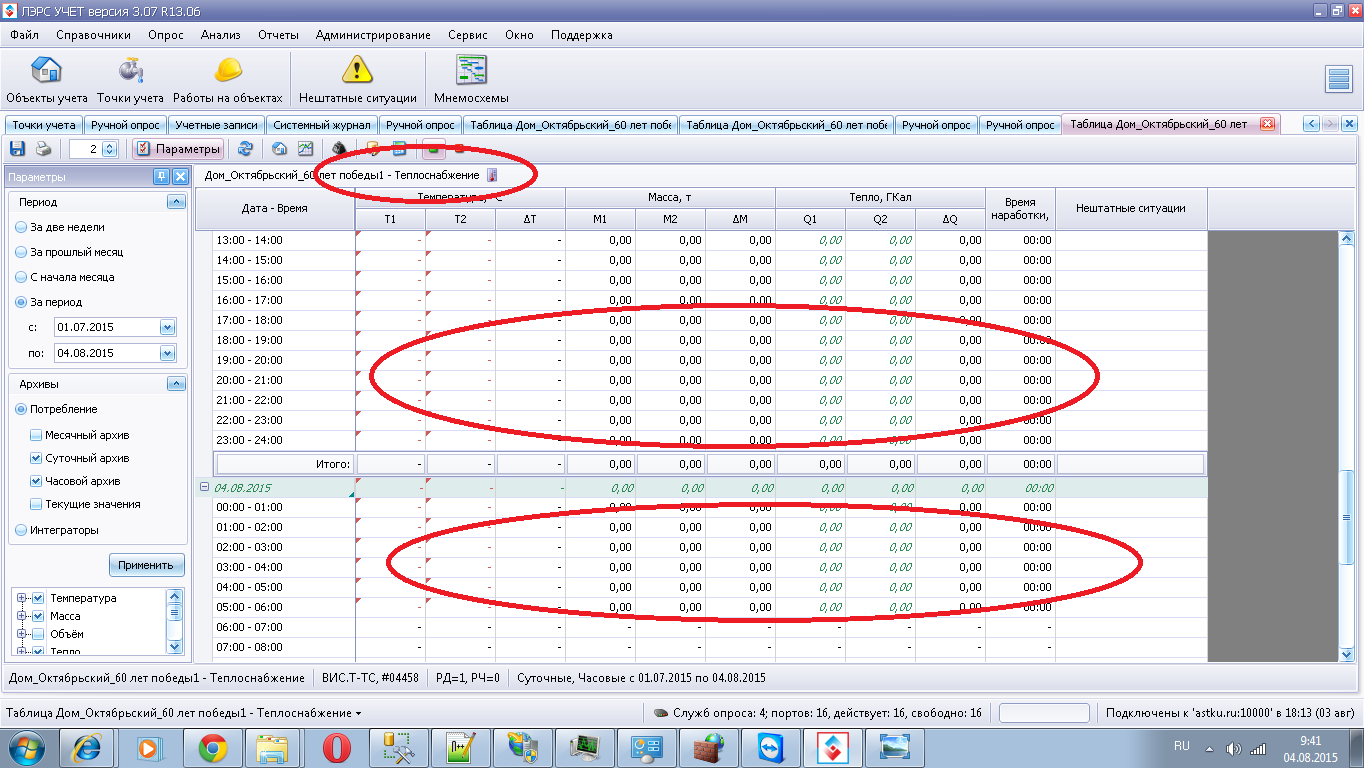
Task: Toggle the Параметры toolbar button
Action: click(178, 149)
